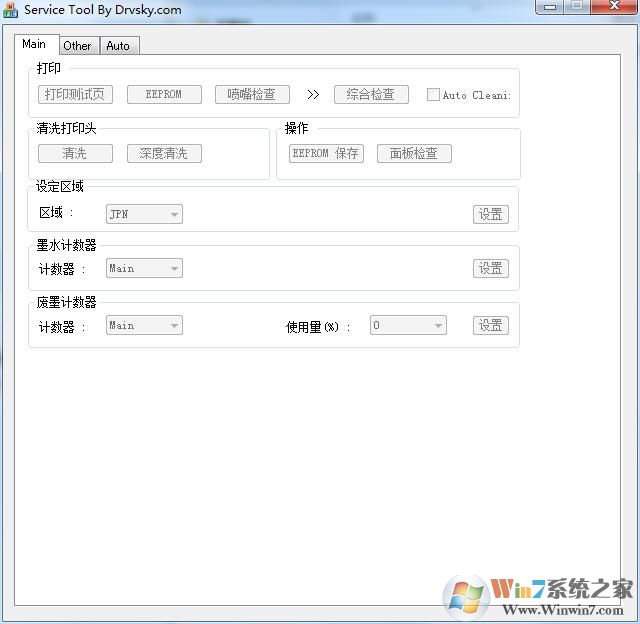Click the >> arrows in print section
Screen dimensions: 640x624
point(313,95)
